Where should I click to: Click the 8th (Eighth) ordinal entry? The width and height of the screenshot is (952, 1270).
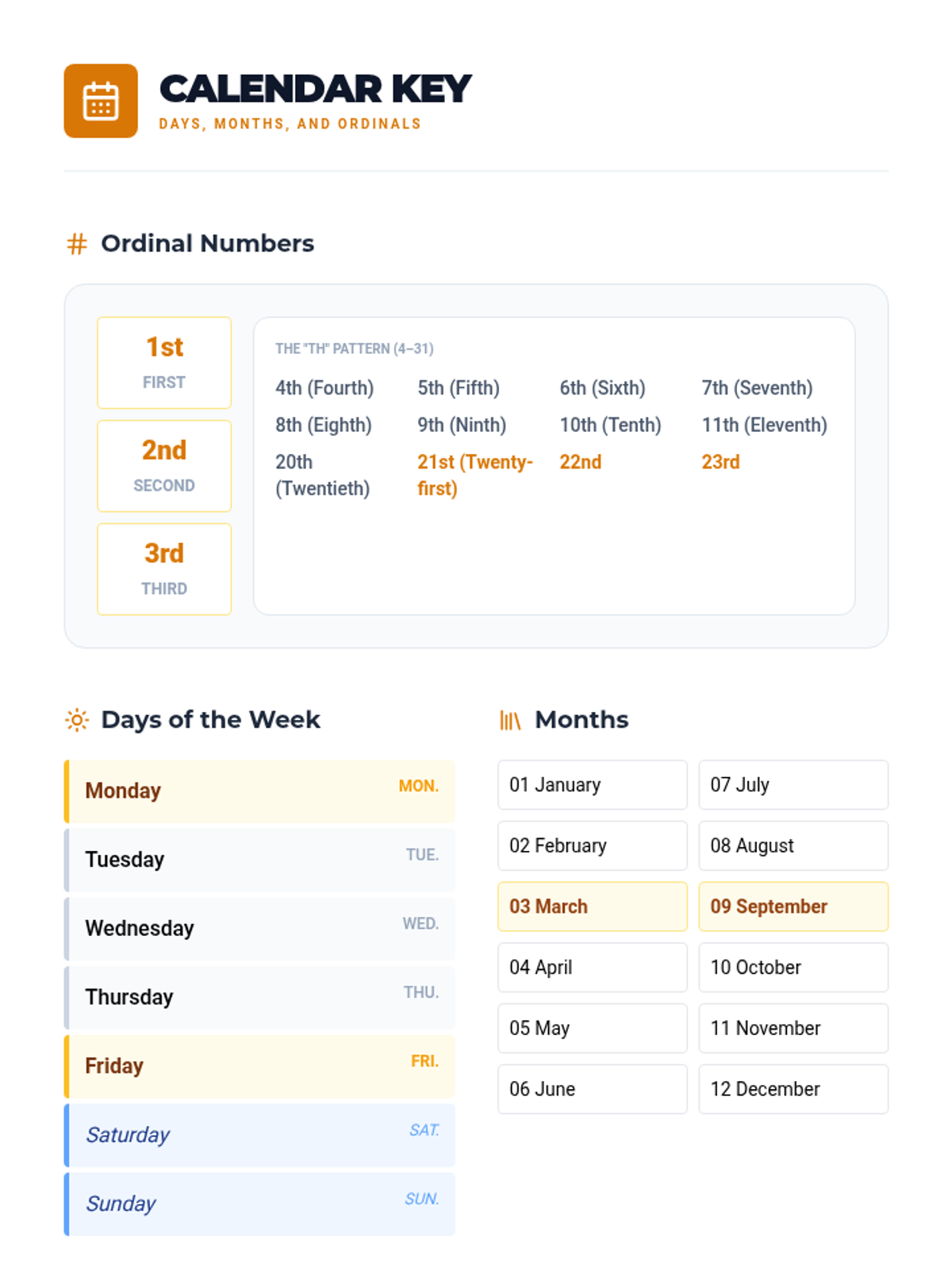[324, 425]
